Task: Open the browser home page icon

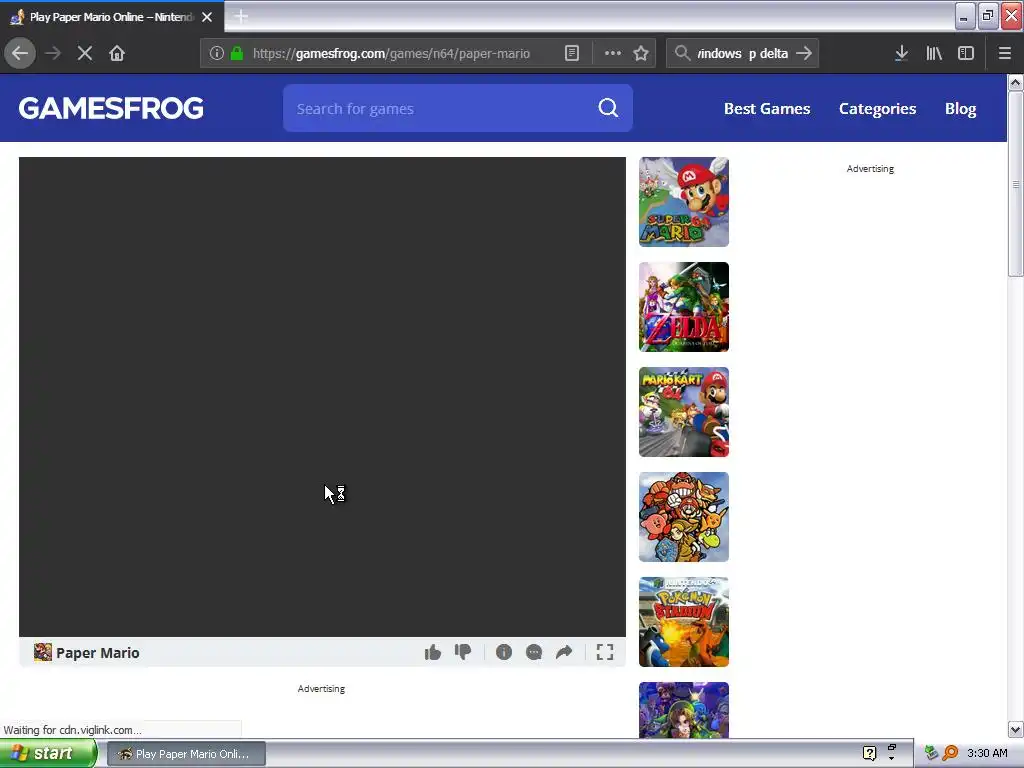Action: point(117,53)
